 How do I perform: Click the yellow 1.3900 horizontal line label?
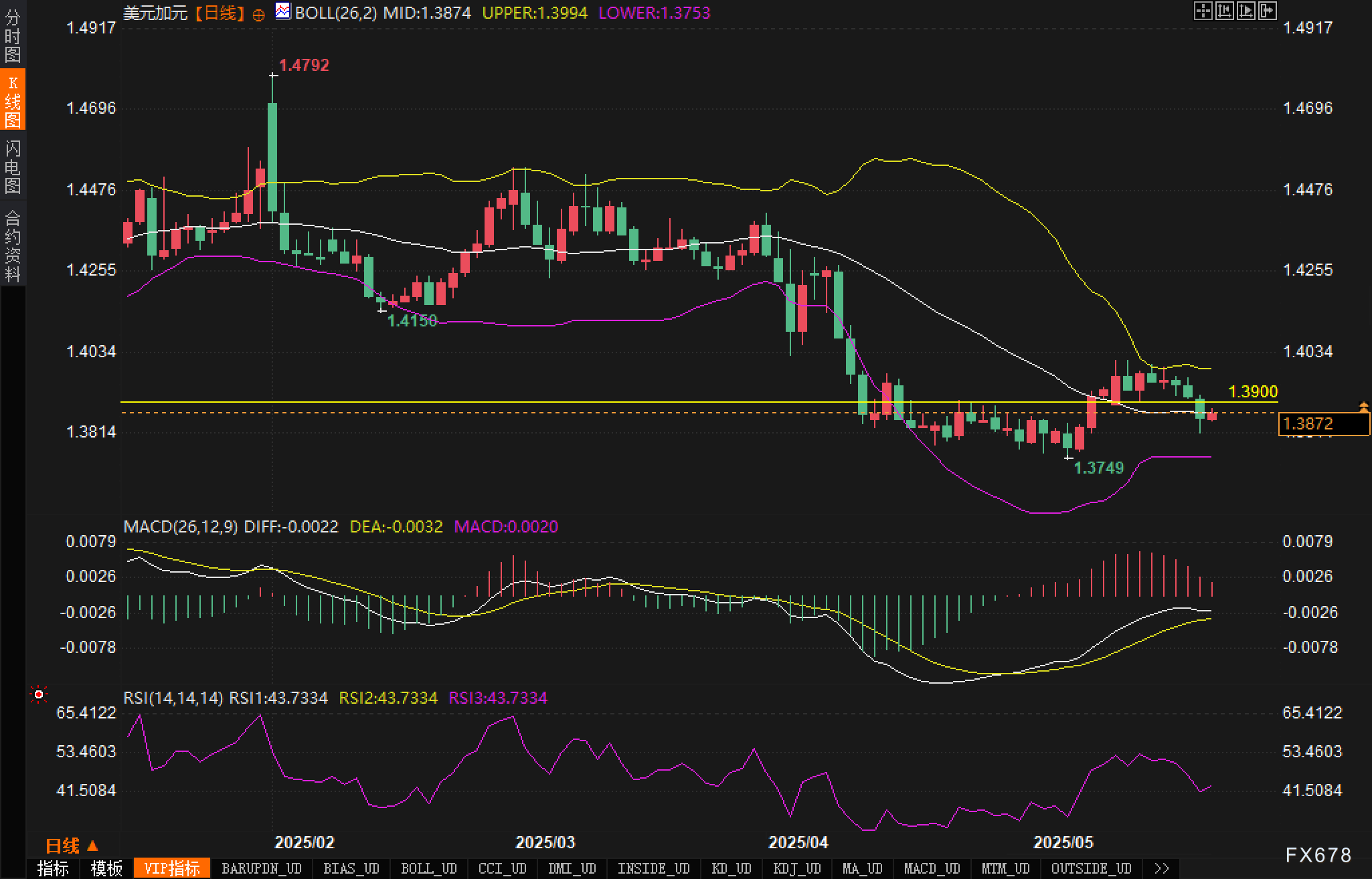1253,391
